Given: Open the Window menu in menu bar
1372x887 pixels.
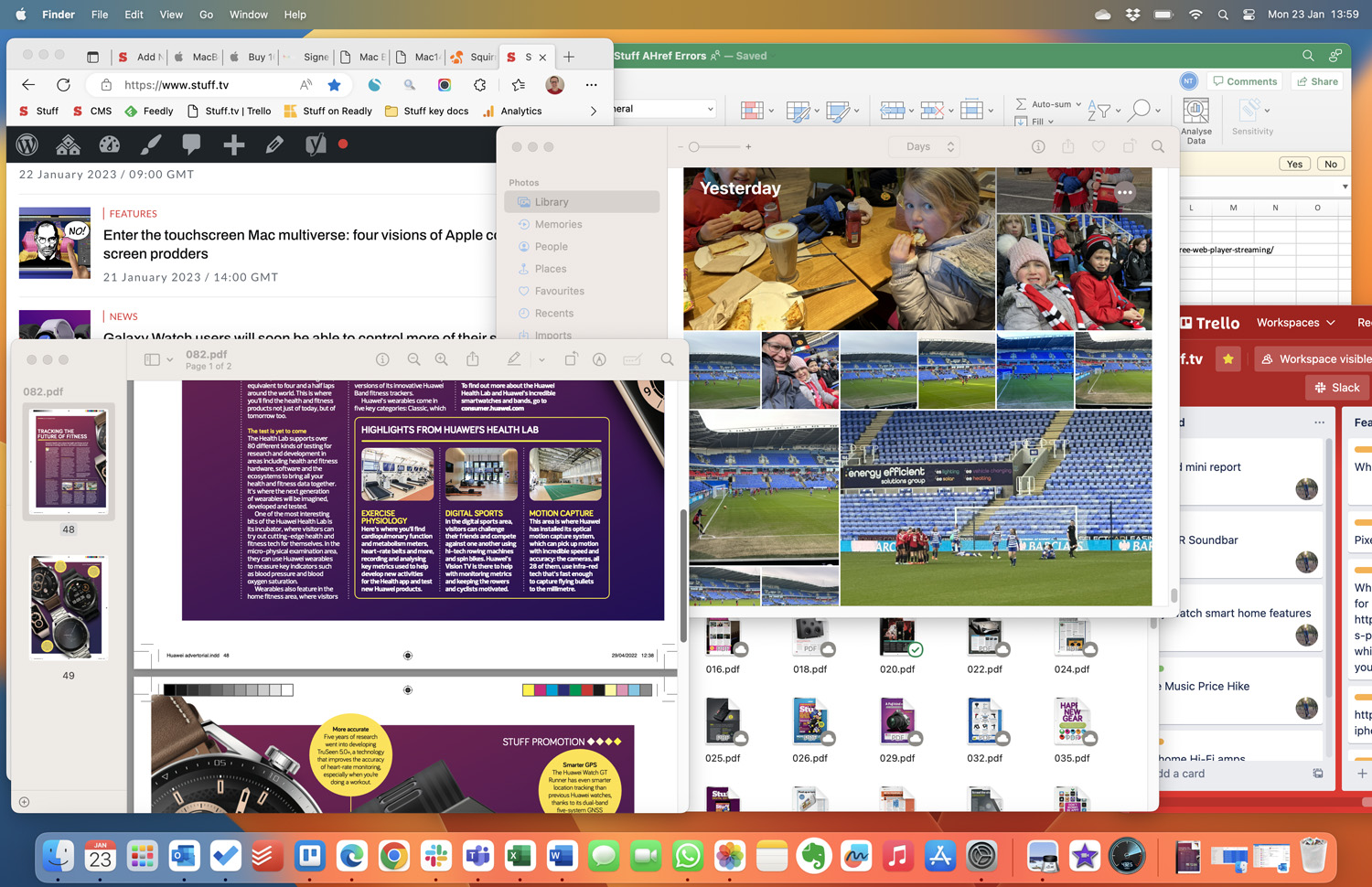Looking at the screenshot, I should 249,15.
